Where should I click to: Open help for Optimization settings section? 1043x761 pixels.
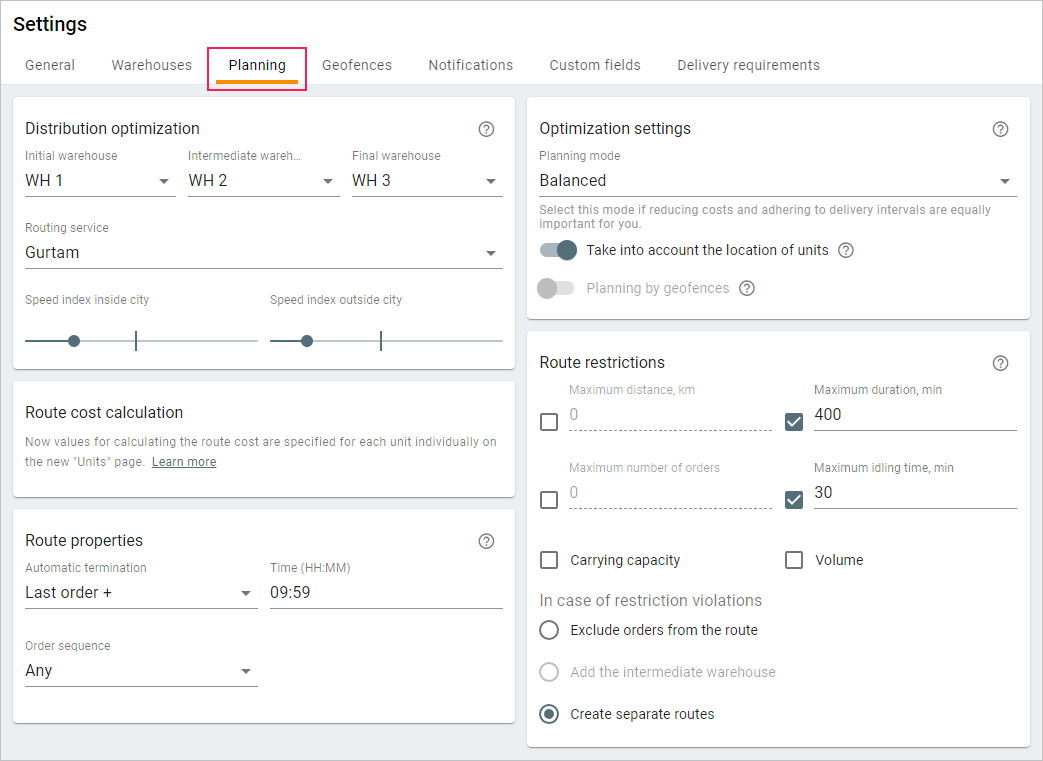coord(1000,129)
